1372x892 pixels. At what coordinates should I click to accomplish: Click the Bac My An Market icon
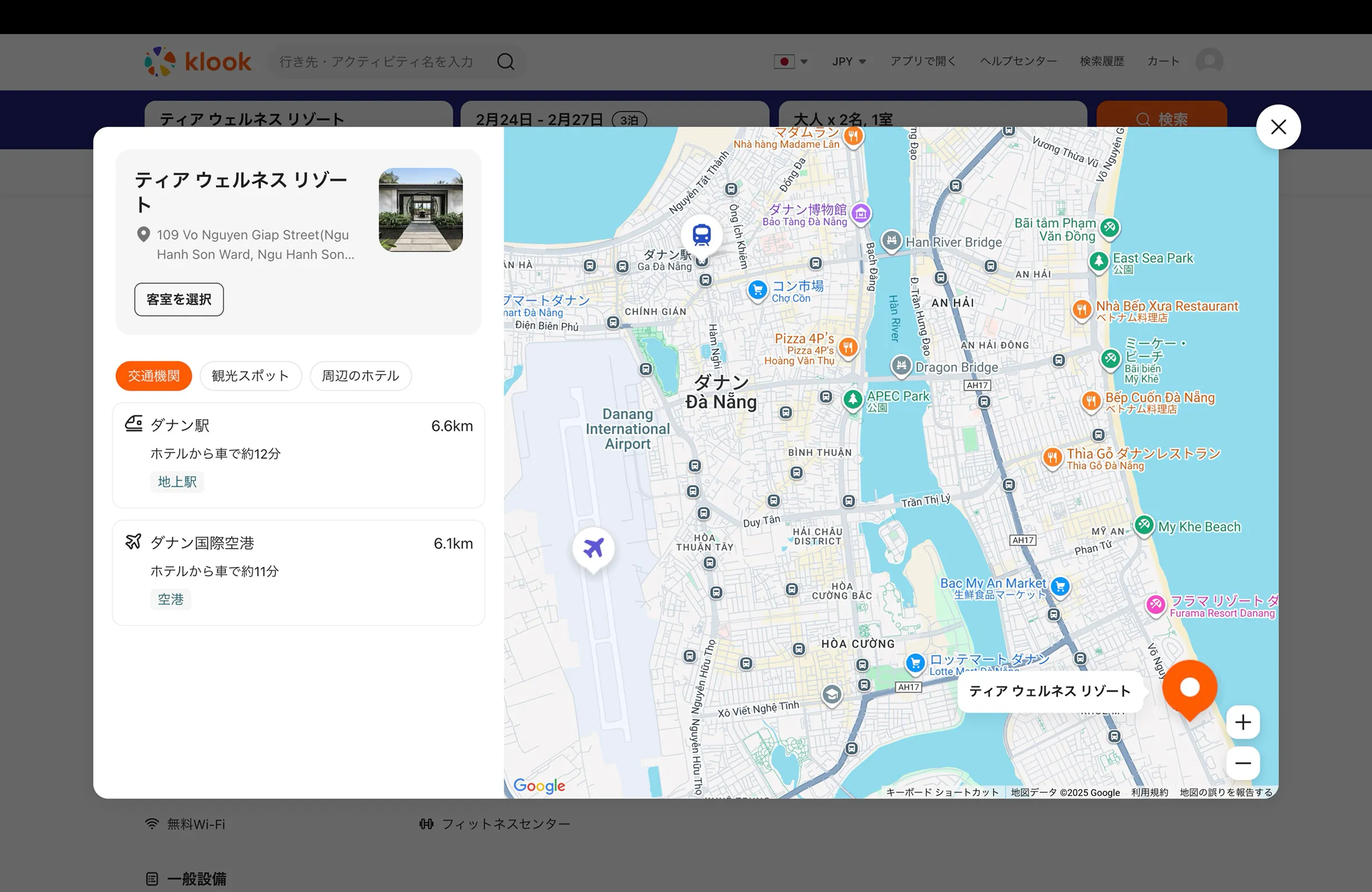click(x=1060, y=586)
